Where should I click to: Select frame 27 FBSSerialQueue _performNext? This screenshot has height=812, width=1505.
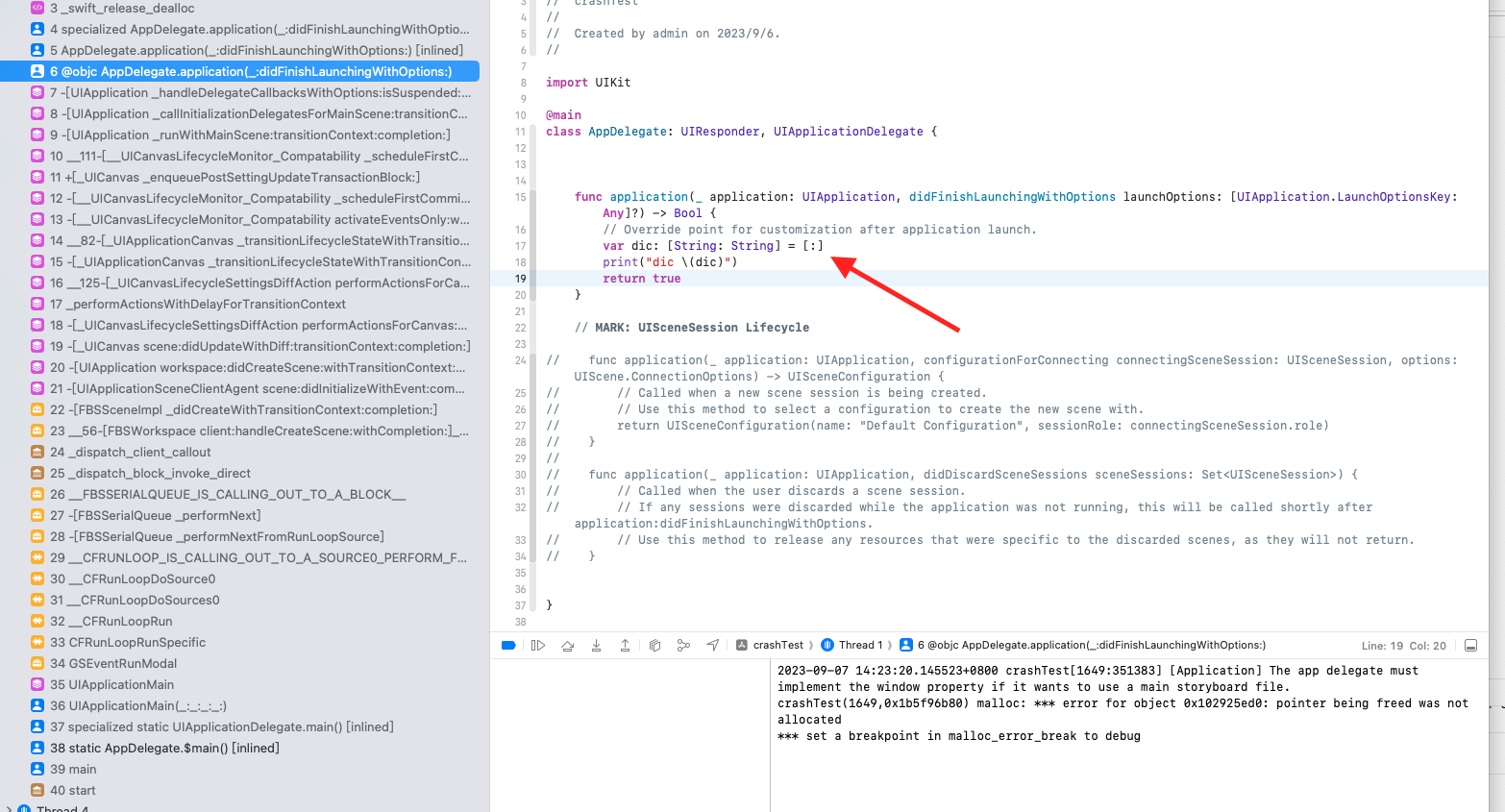point(240,515)
